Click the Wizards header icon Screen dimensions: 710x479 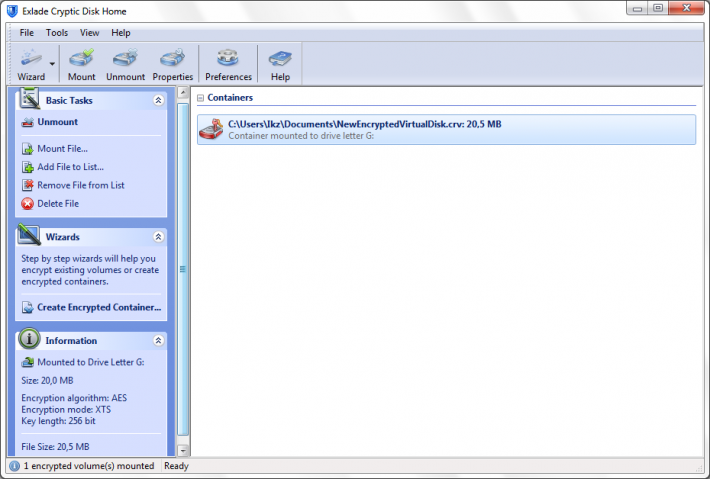pos(29,235)
